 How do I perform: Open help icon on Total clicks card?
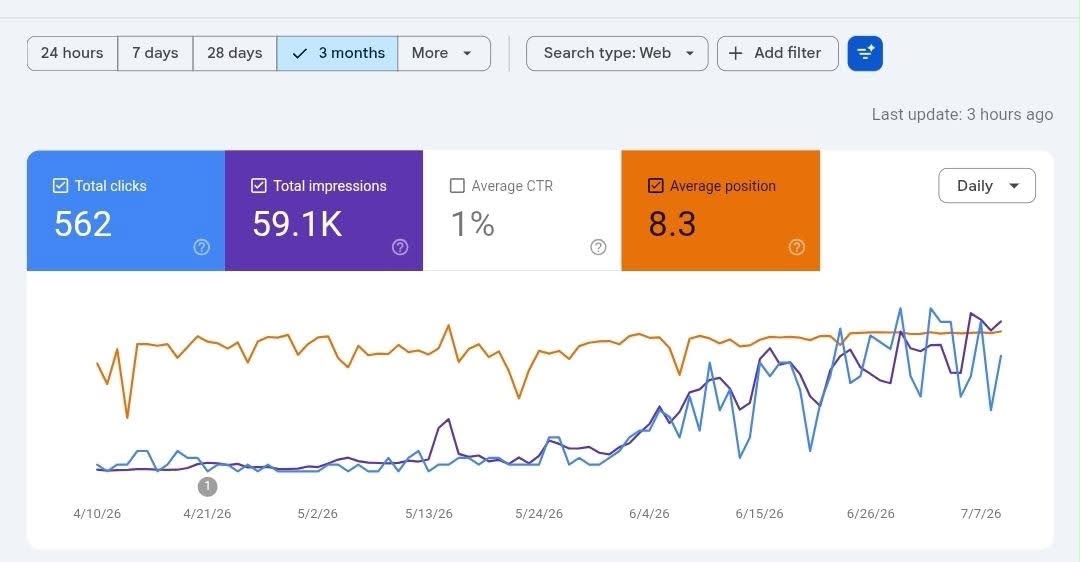pyautogui.click(x=202, y=247)
